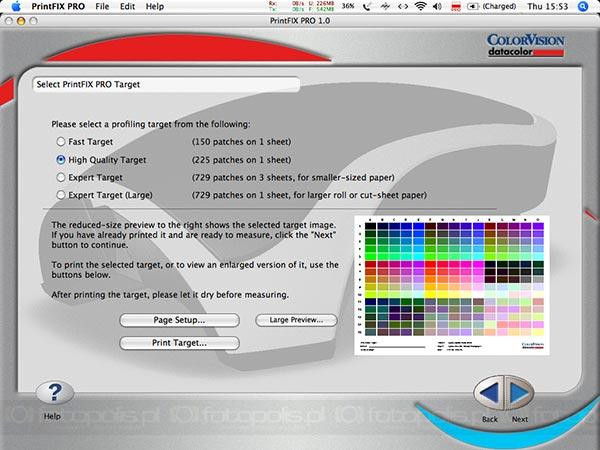Click the Thu 15:53 clock
This screenshot has height=450, width=600.
point(547,6)
